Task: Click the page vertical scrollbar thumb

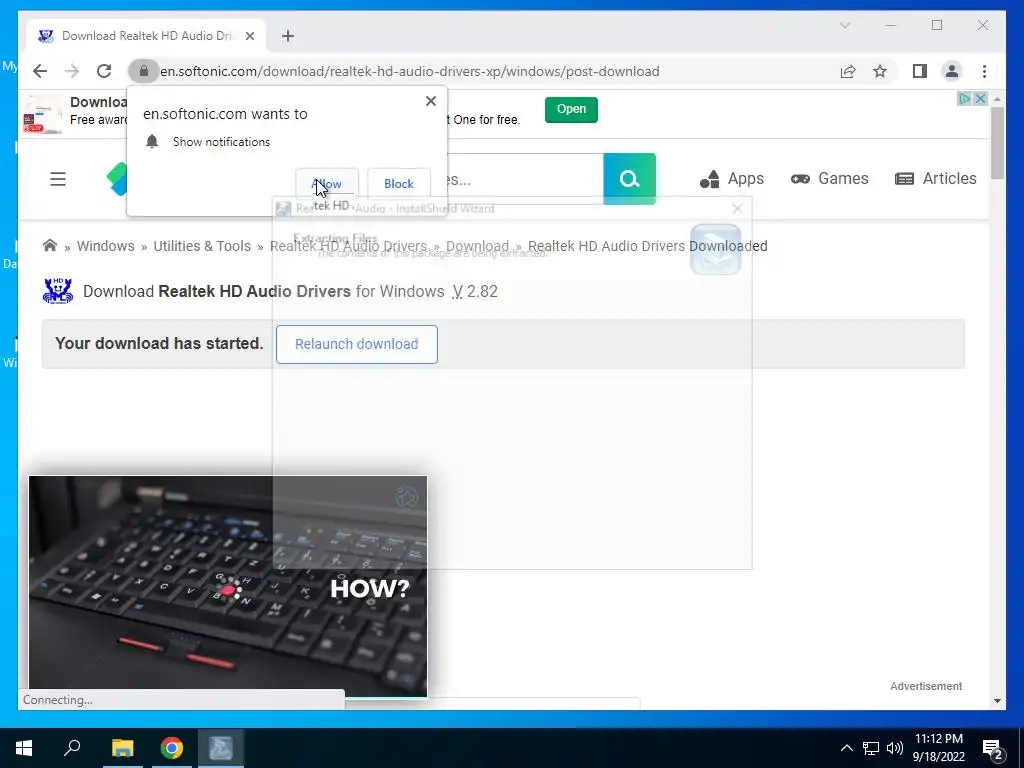Action: pyautogui.click(x=997, y=143)
